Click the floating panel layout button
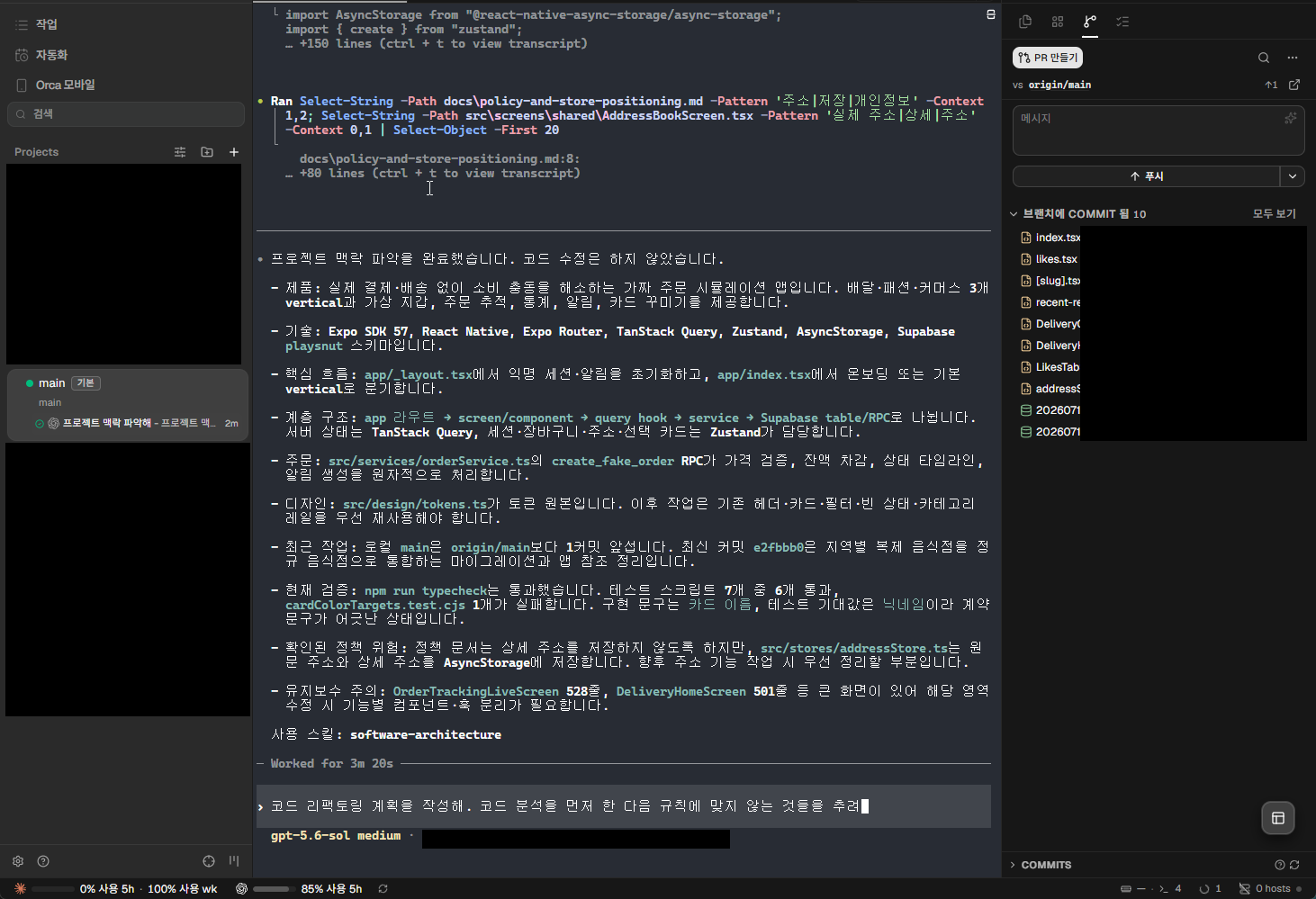The height and width of the screenshot is (899, 1316). [x=1277, y=818]
